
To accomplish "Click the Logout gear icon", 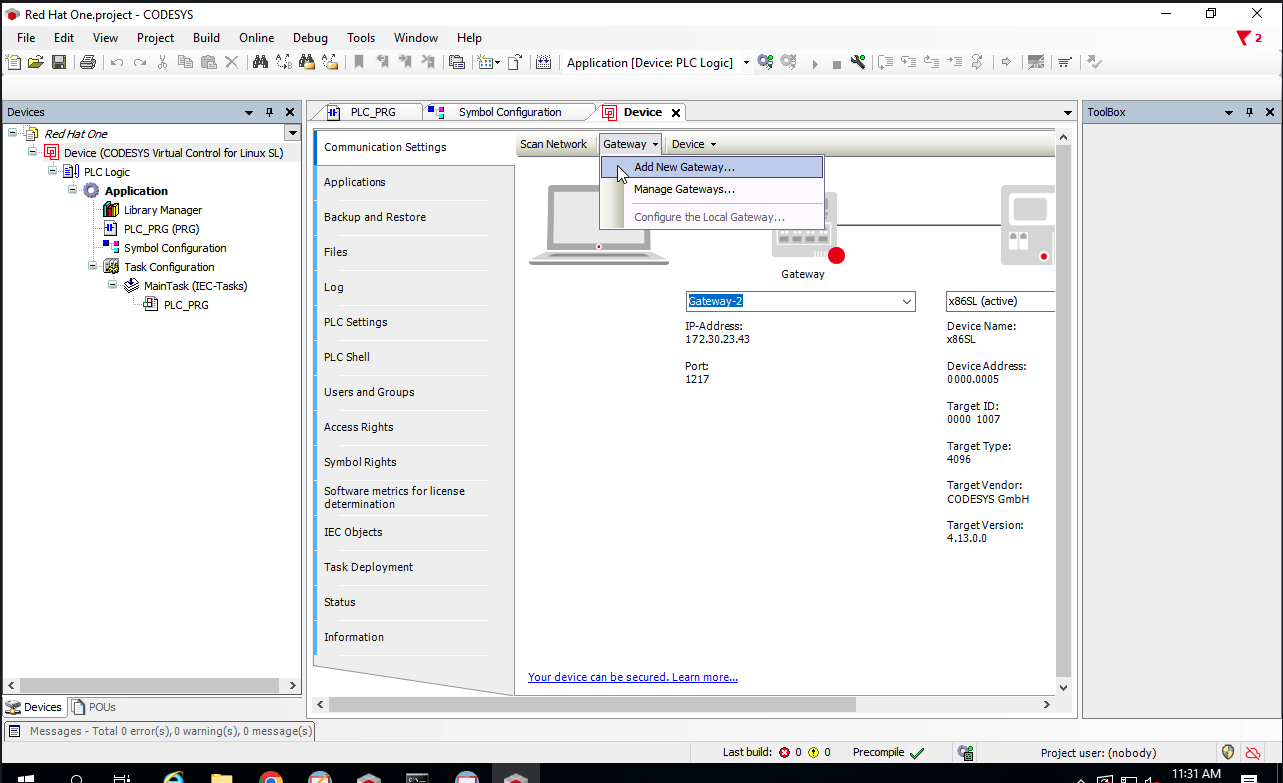I will [x=789, y=62].
